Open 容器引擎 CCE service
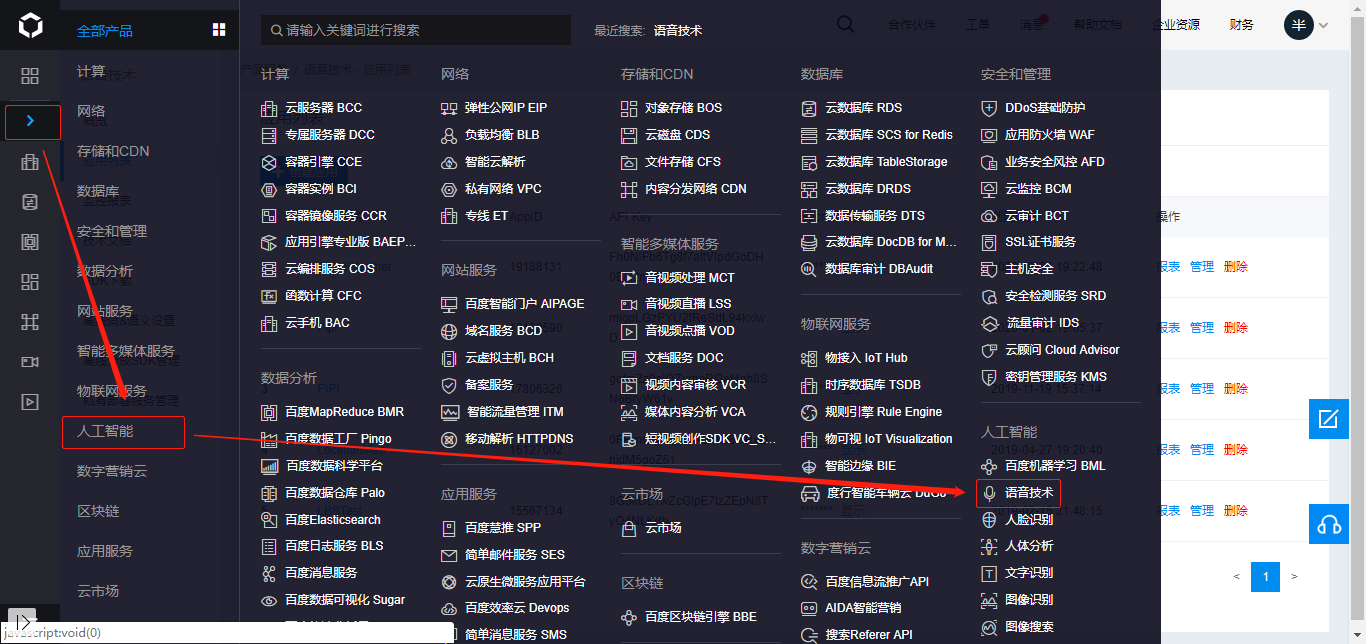 click(310, 161)
